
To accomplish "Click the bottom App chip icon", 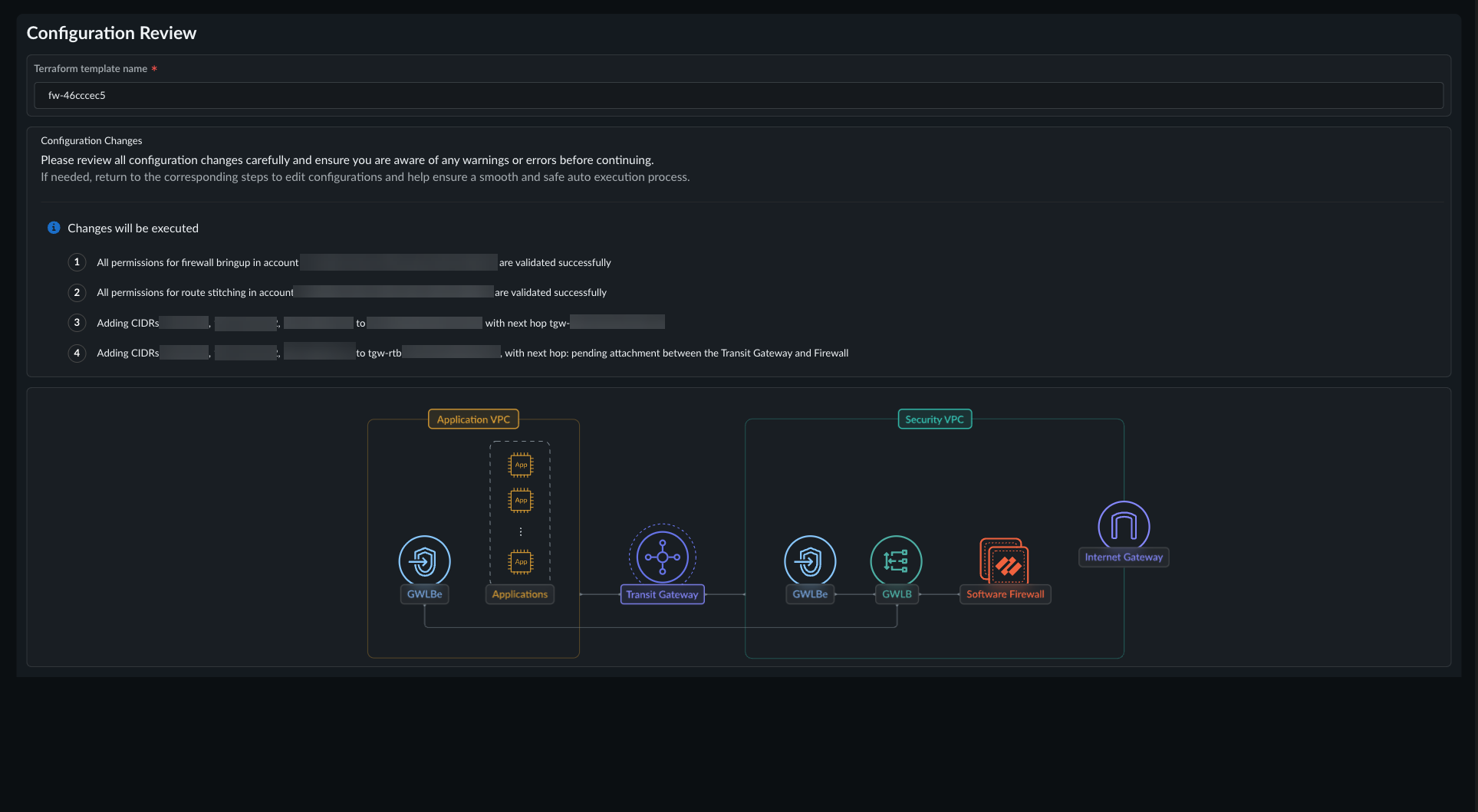I will (x=521, y=562).
